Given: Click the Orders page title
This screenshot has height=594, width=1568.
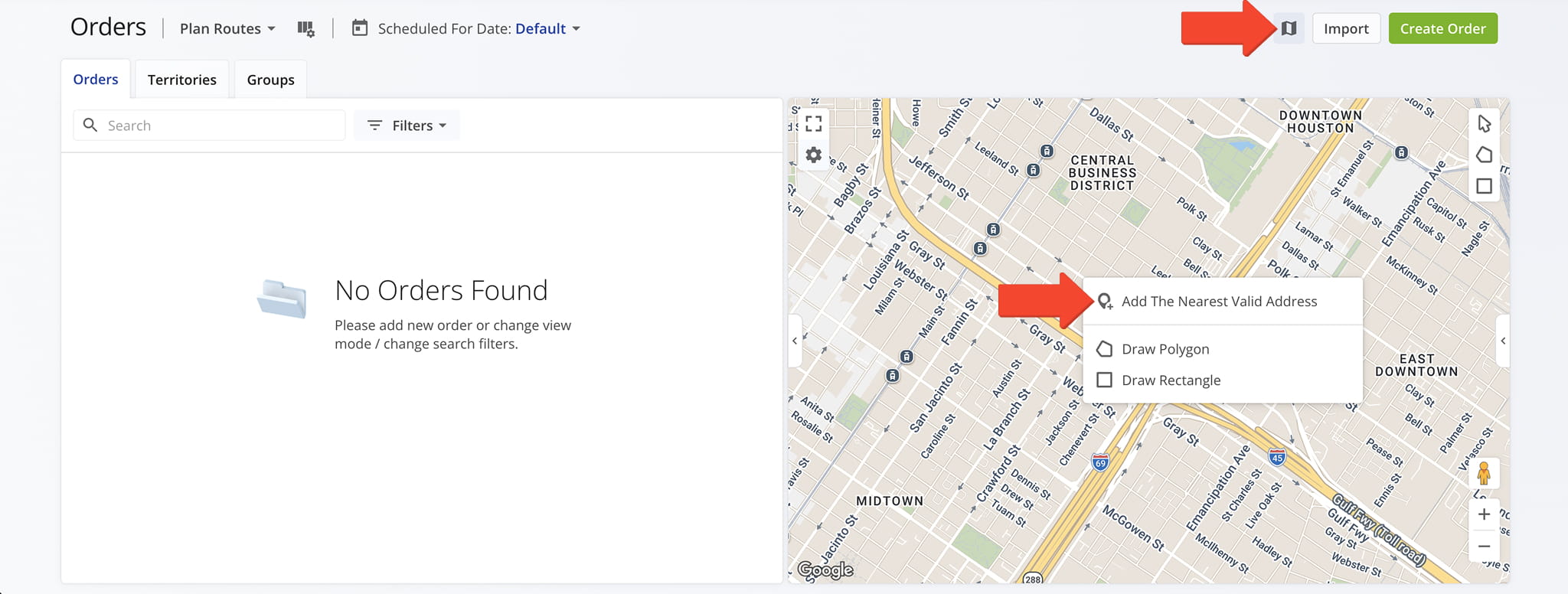Looking at the screenshot, I should (108, 28).
